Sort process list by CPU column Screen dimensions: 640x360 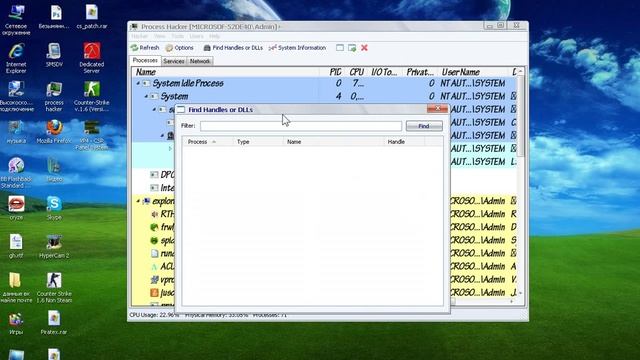[356, 72]
